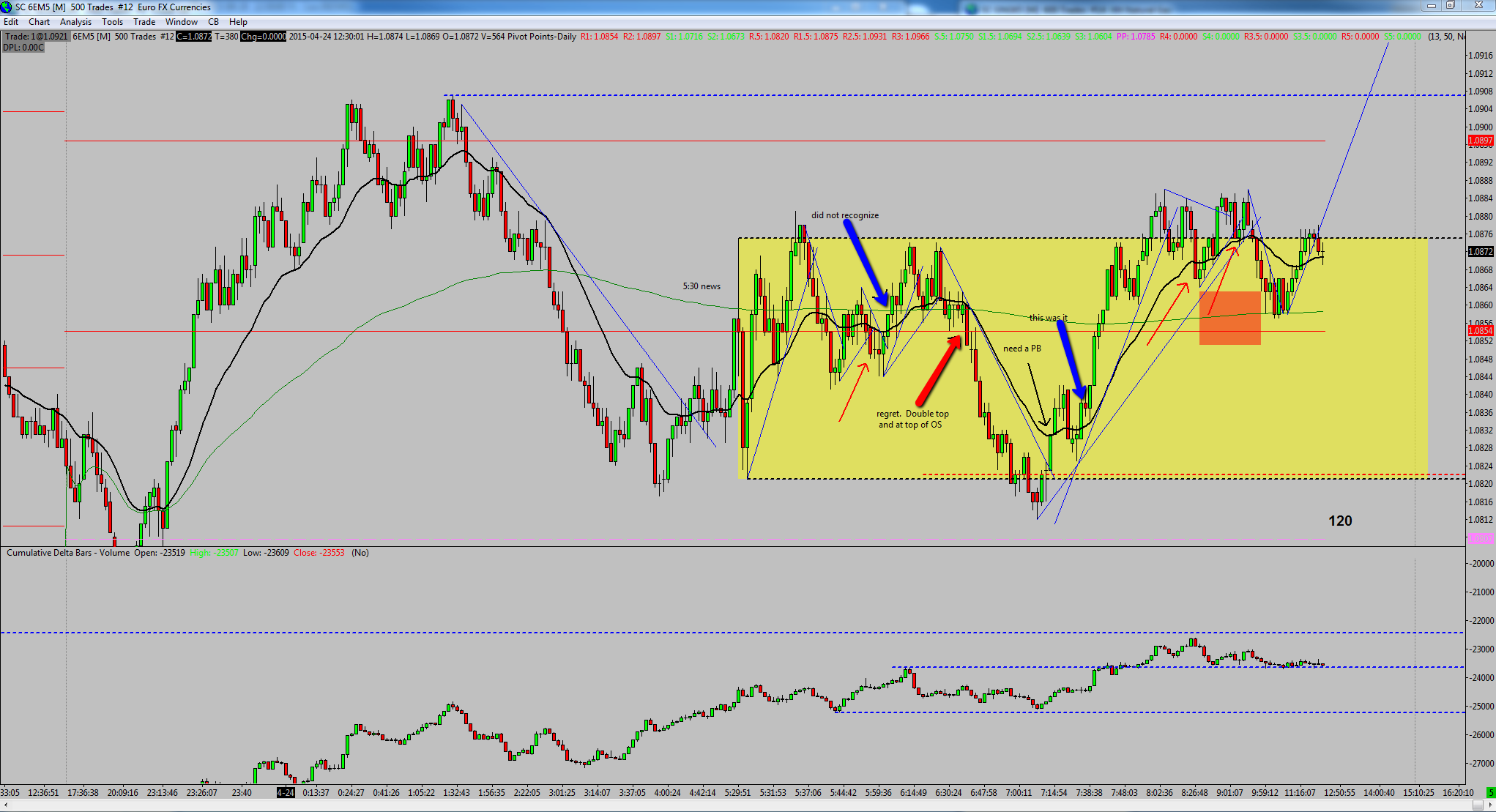Click the '120' text on the chart

pyautogui.click(x=1341, y=521)
